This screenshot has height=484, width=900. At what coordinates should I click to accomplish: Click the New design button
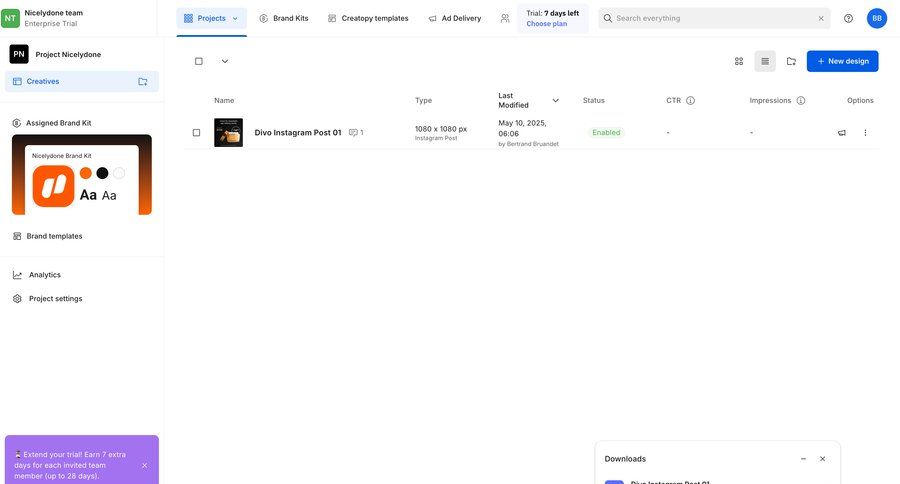tap(842, 61)
